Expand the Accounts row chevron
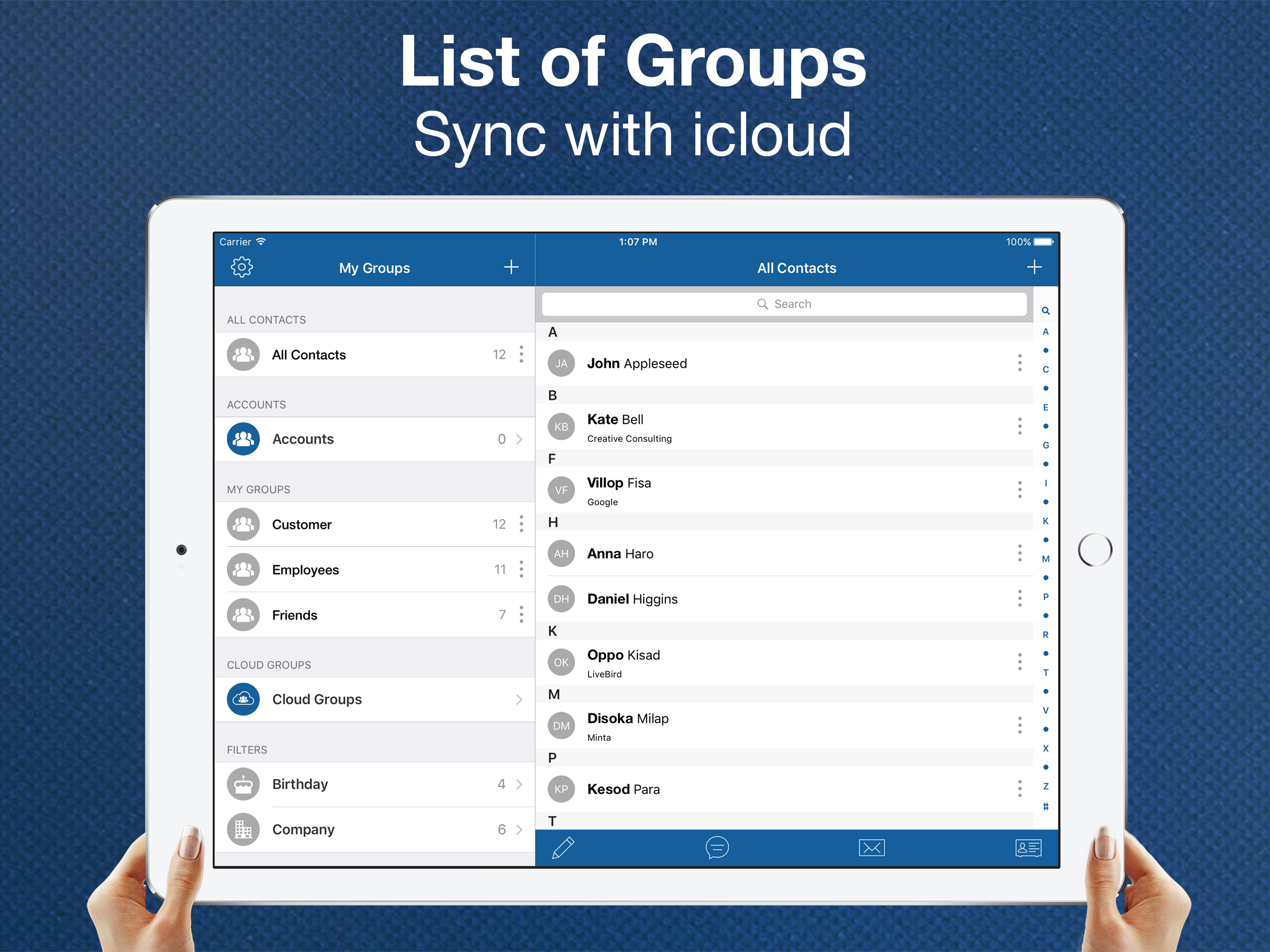 518,439
